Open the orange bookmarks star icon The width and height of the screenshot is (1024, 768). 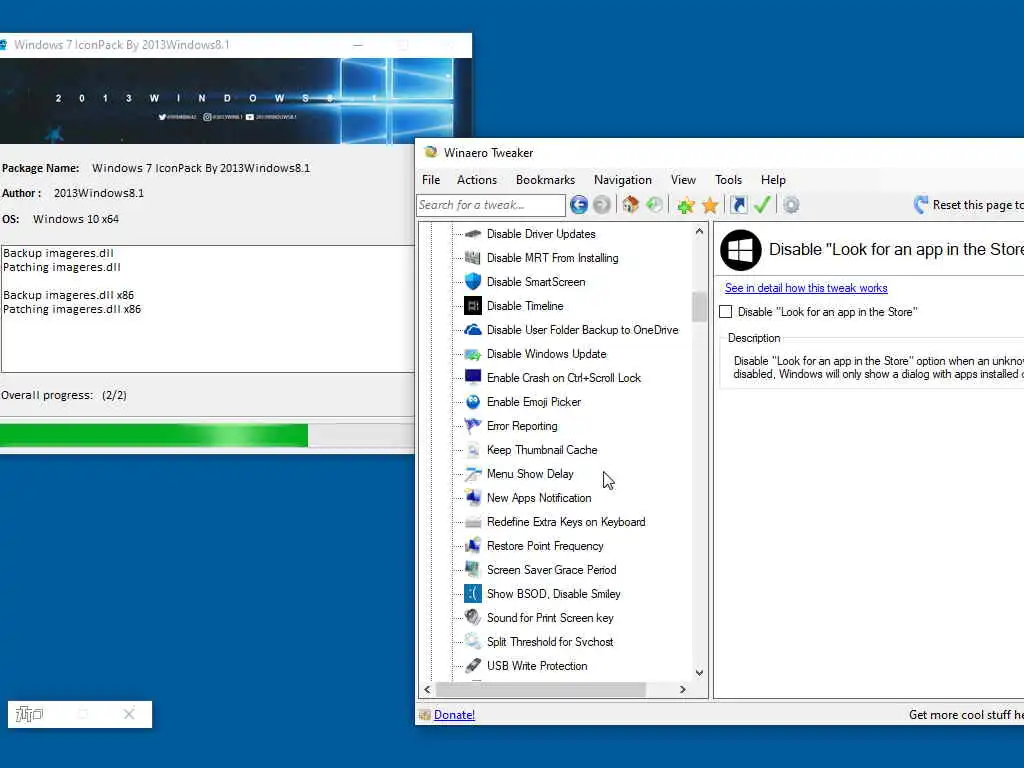[x=710, y=206]
